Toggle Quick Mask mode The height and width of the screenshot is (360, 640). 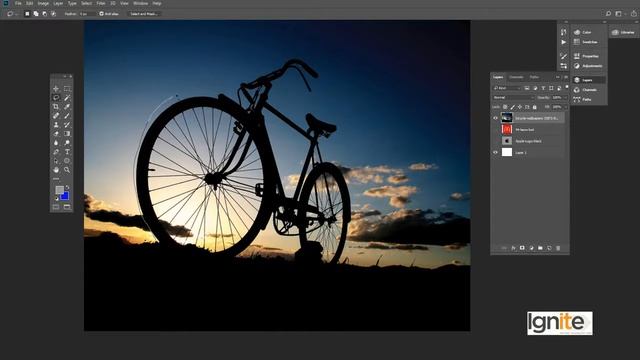tap(56, 207)
